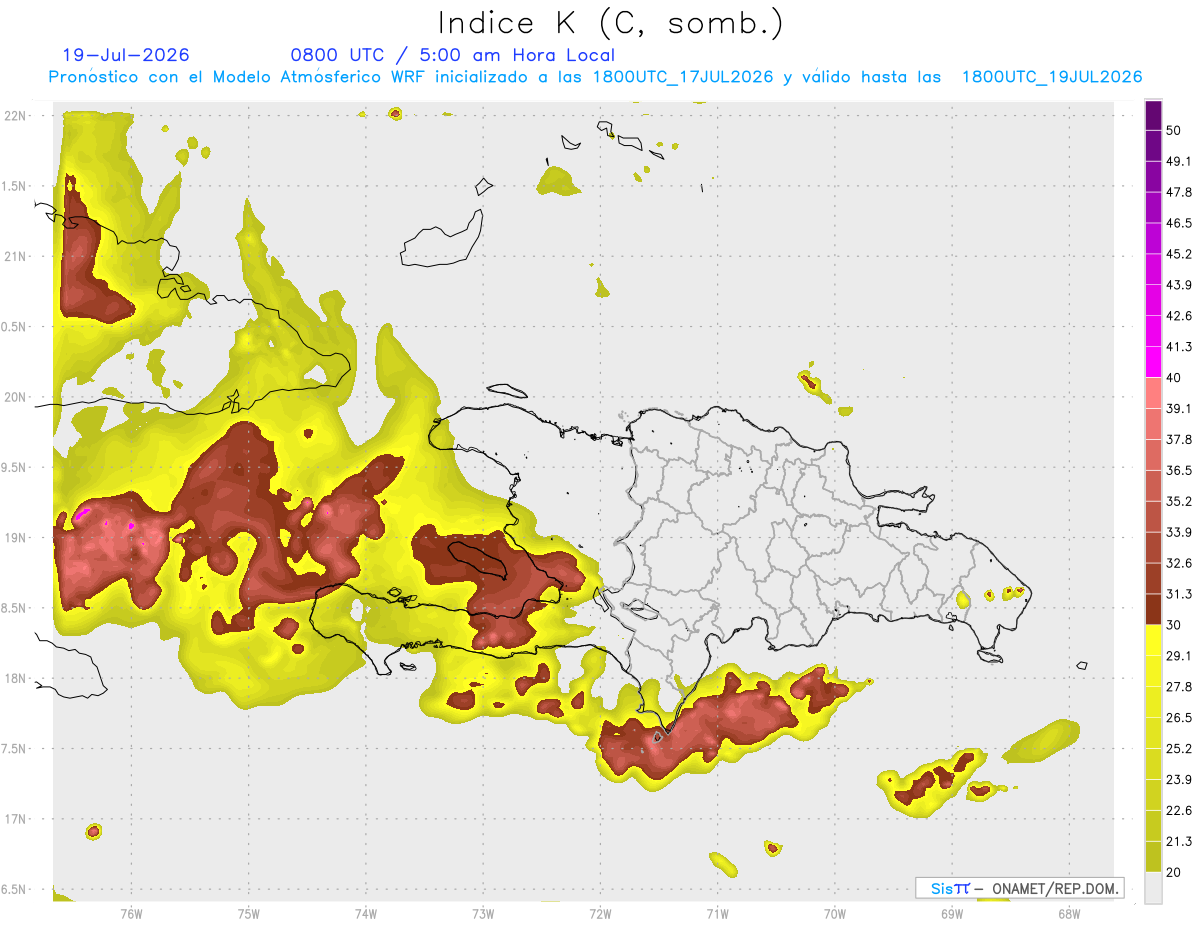Click the legend value "36.5"
This screenshot has height=927, width=1200.
(1180, 470)
